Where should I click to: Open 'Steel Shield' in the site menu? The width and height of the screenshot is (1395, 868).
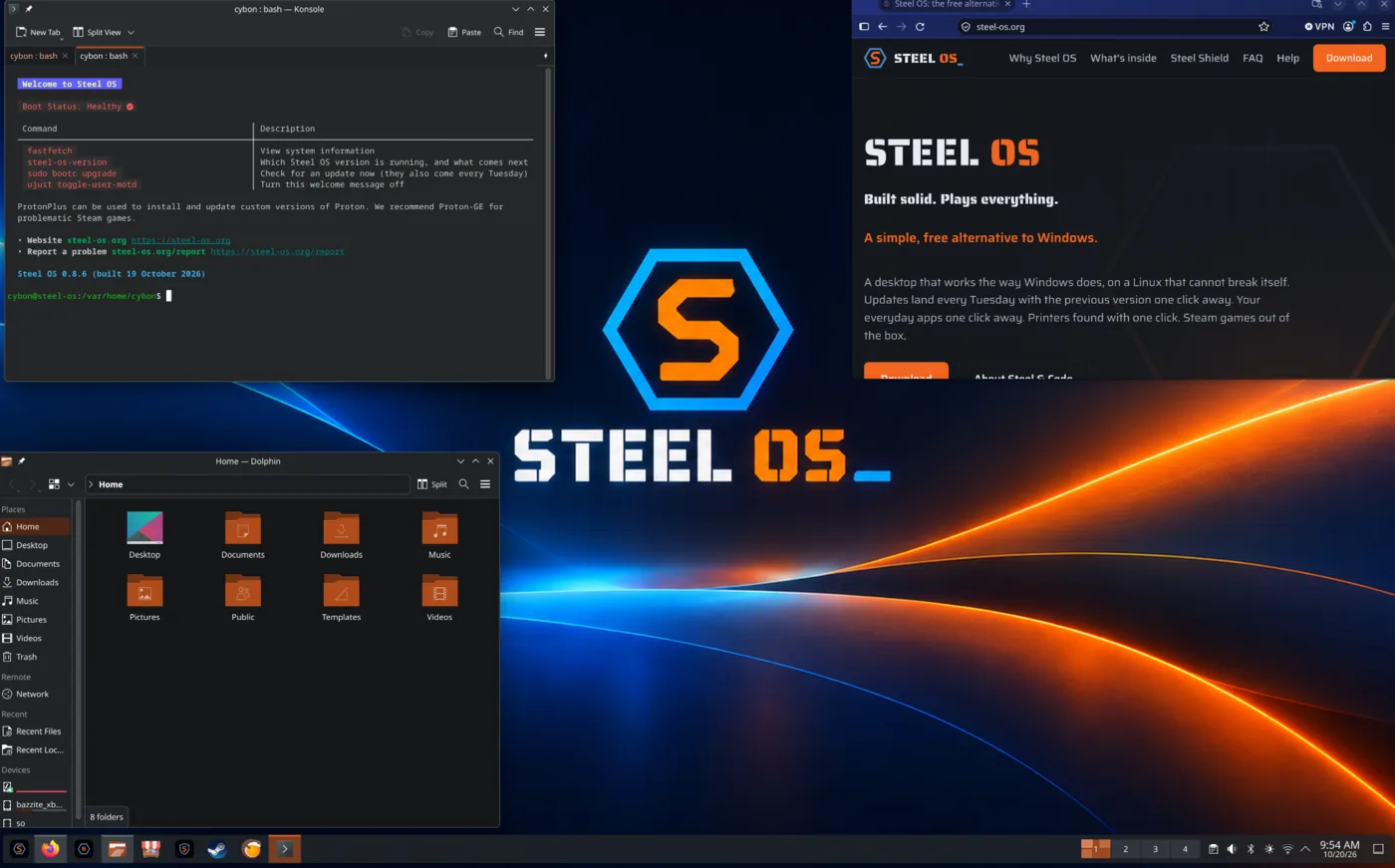coord(1200,58)
